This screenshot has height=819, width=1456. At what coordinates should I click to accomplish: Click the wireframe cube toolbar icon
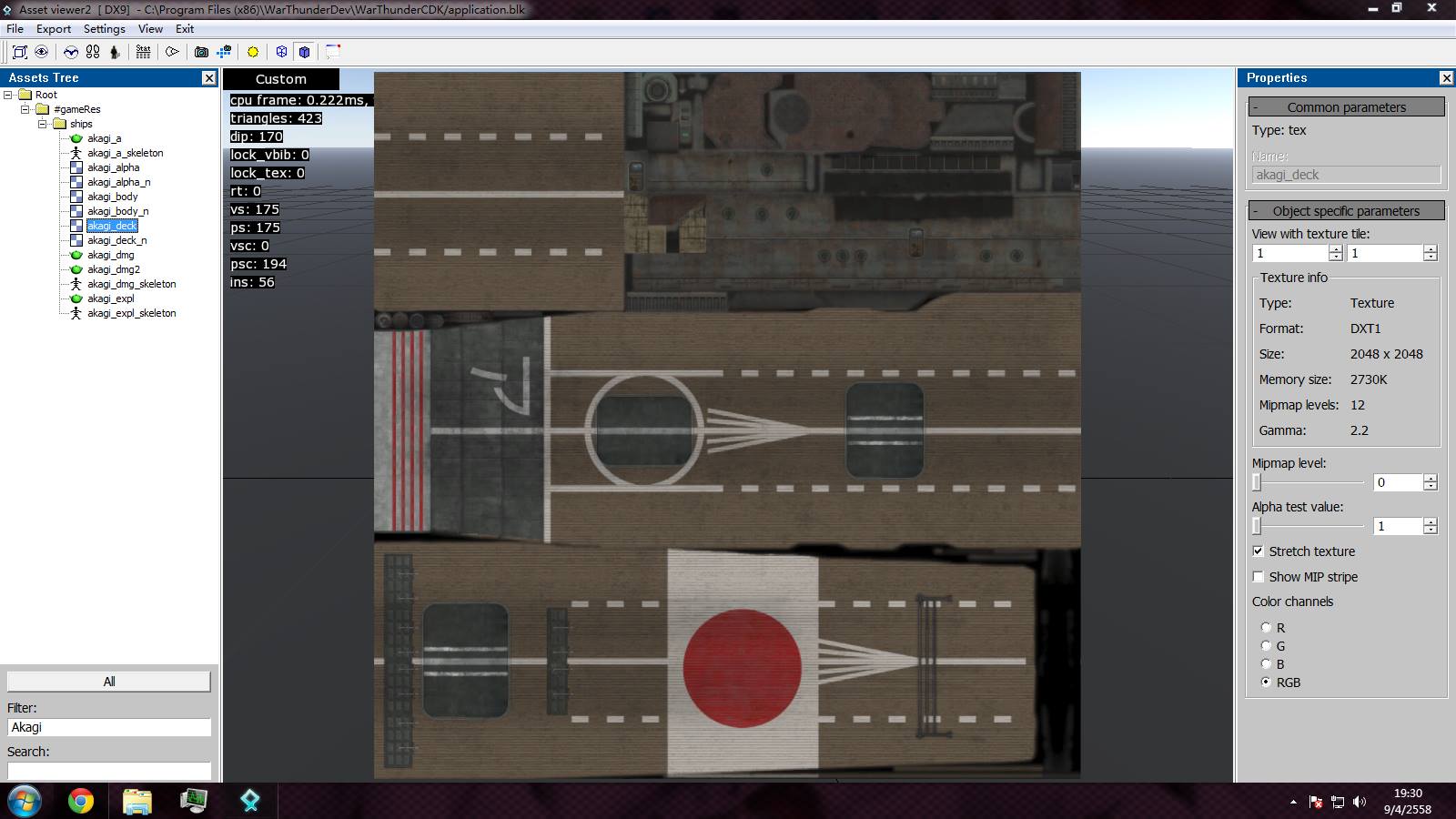282,52
